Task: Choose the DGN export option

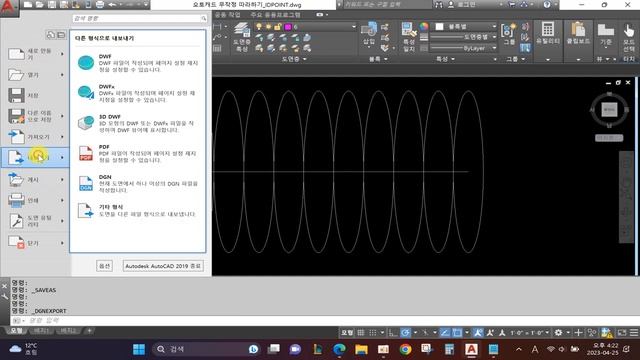Action: (138, 184)
